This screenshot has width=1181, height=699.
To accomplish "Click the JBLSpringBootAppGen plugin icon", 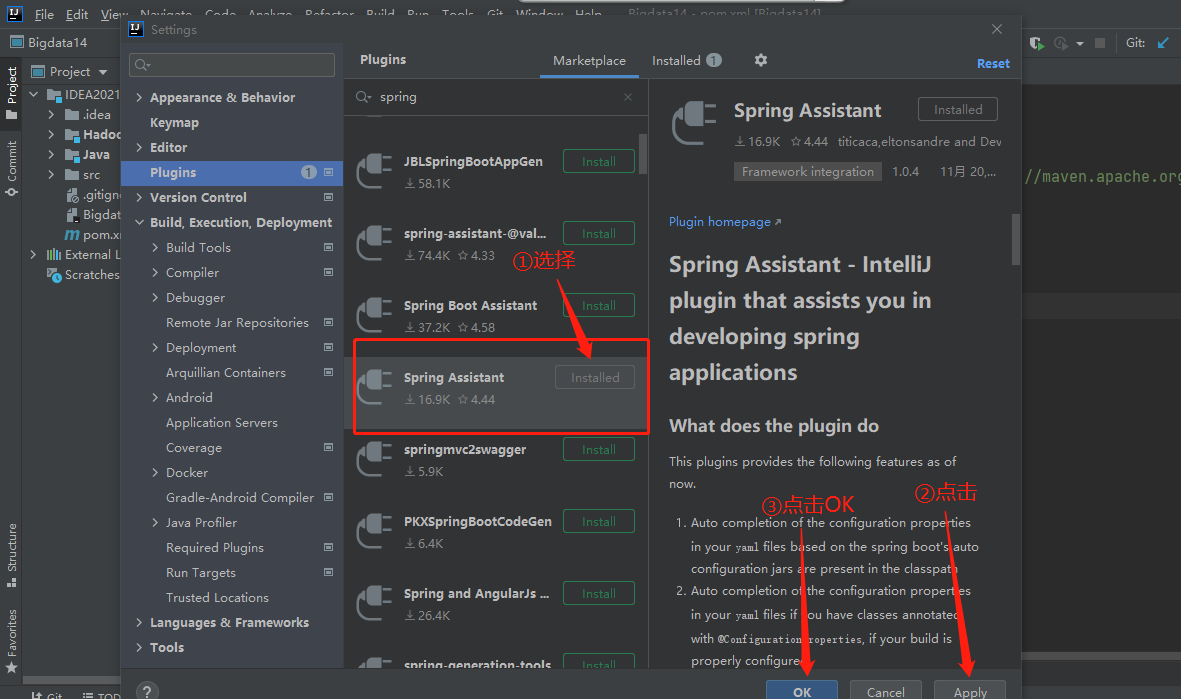I will (374, 171).
